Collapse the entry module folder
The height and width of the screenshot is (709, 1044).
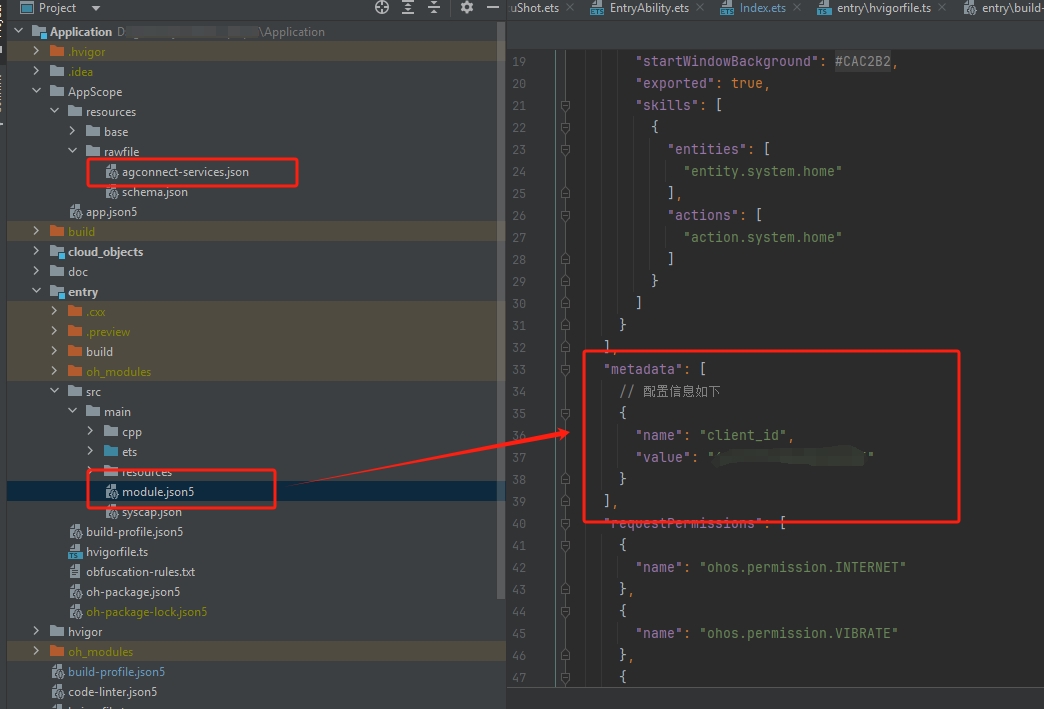point(37,291)
